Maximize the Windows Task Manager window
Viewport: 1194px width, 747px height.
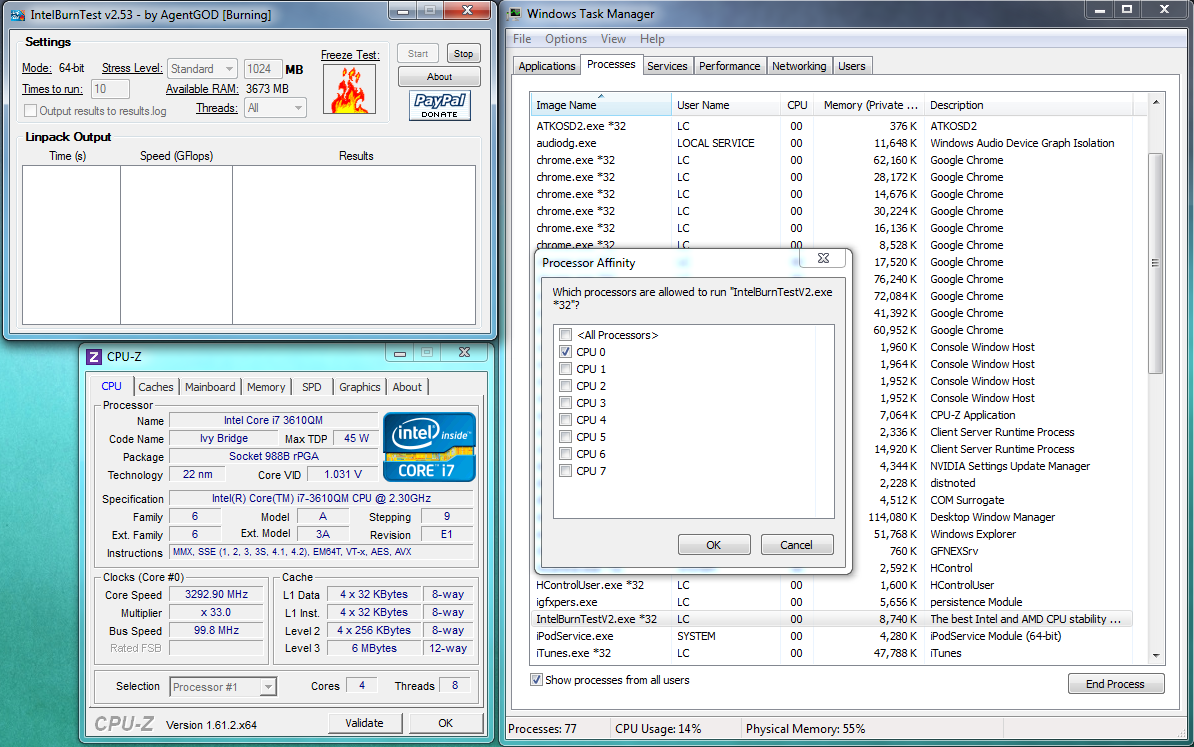[x=1127, y=10]
